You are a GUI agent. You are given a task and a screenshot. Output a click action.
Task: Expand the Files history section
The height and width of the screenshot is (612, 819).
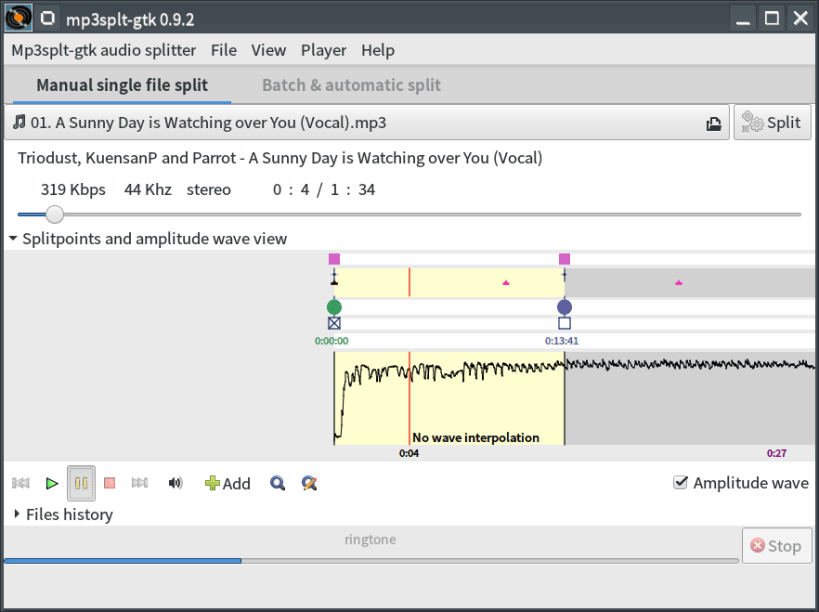click(62, 514)
